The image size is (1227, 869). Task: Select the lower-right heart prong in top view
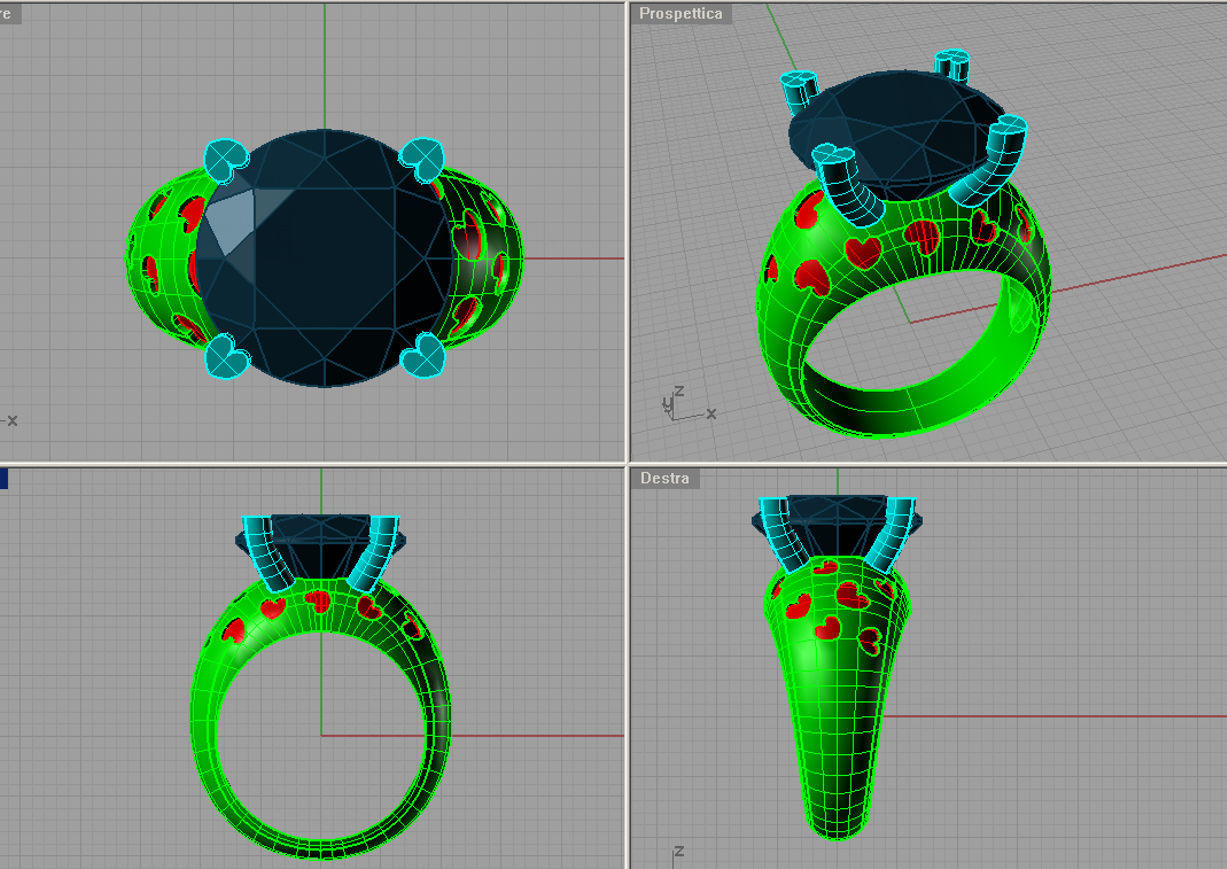click(424, 356)
